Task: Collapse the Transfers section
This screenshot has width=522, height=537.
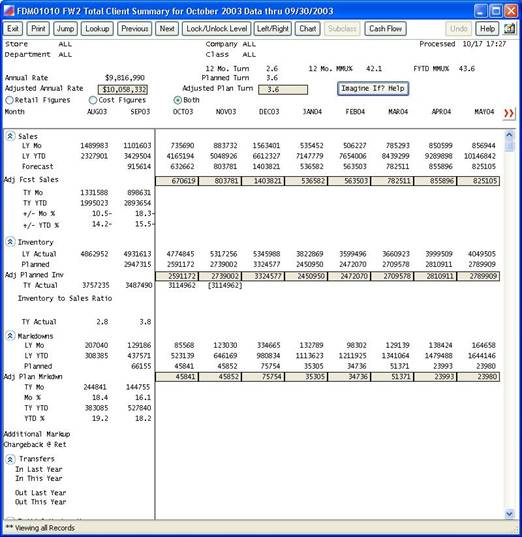Action: 10,459
